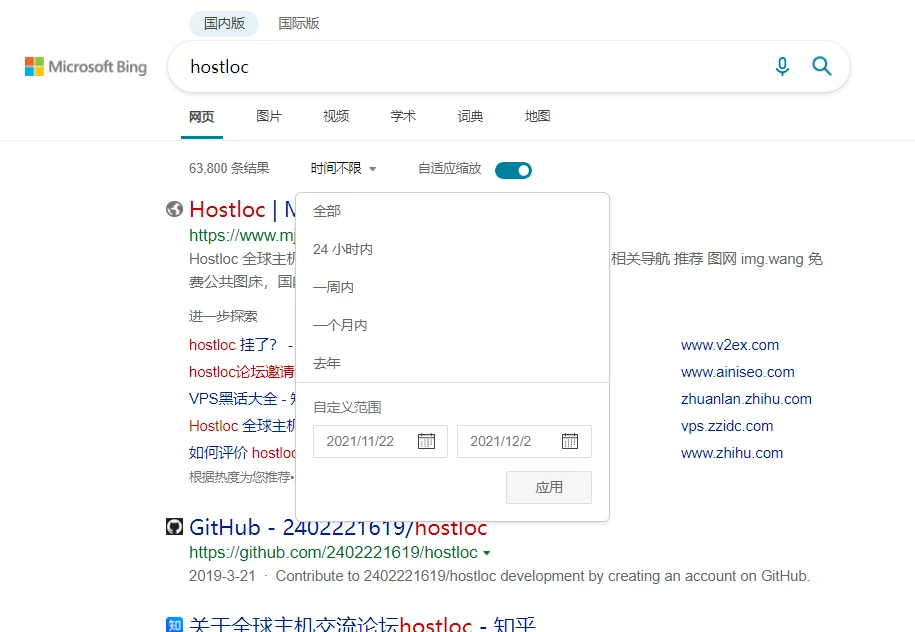Select 全部 in the time filter

tap(327, 211)
